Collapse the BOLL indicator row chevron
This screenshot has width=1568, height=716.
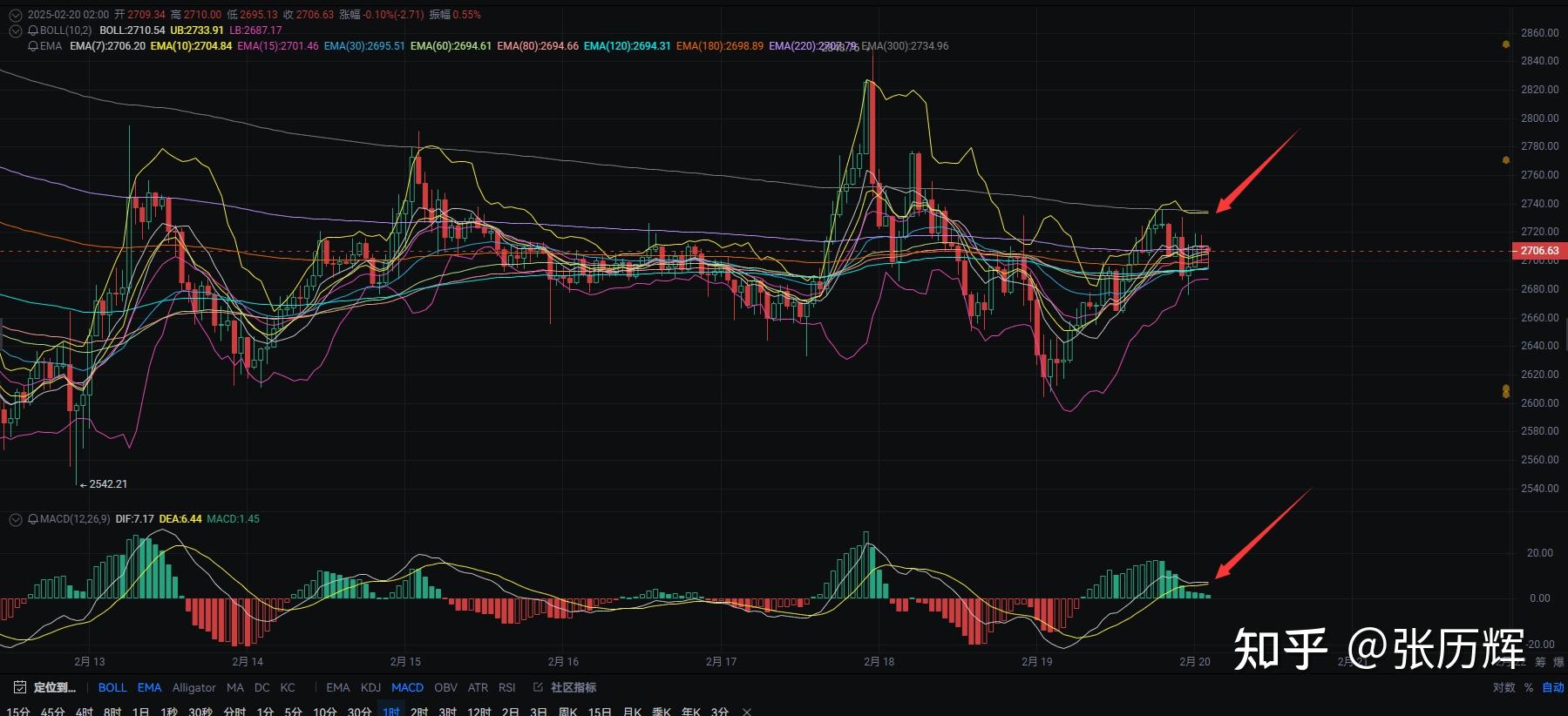tap(15, 30)
